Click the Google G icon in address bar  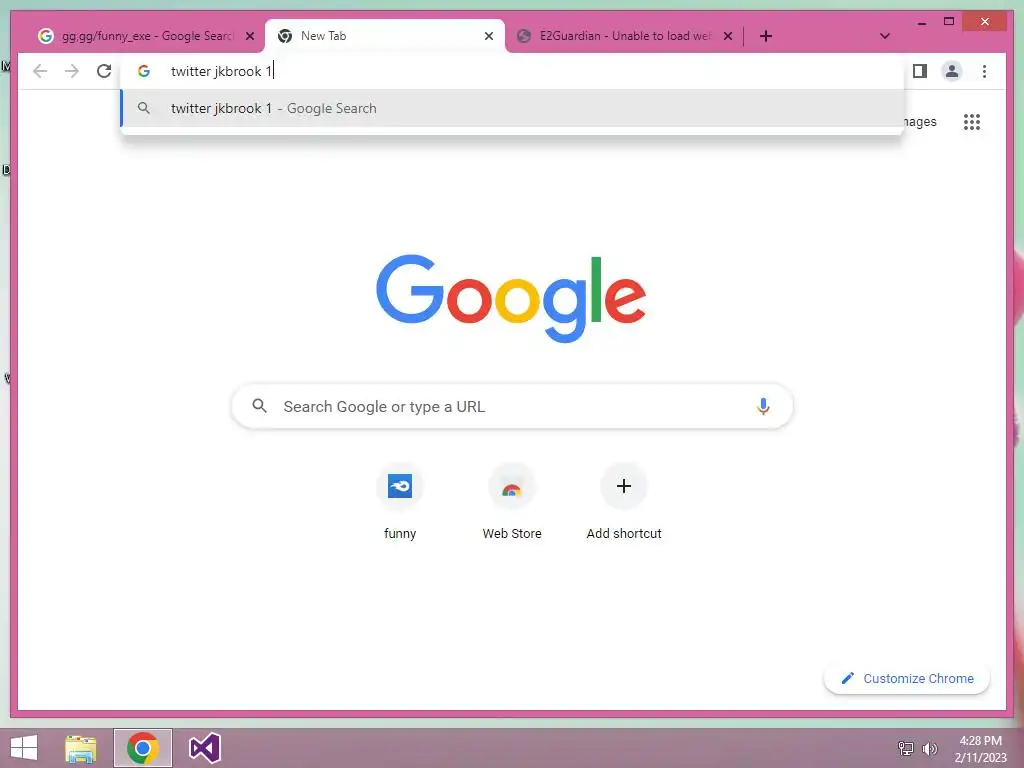point(144,71)
